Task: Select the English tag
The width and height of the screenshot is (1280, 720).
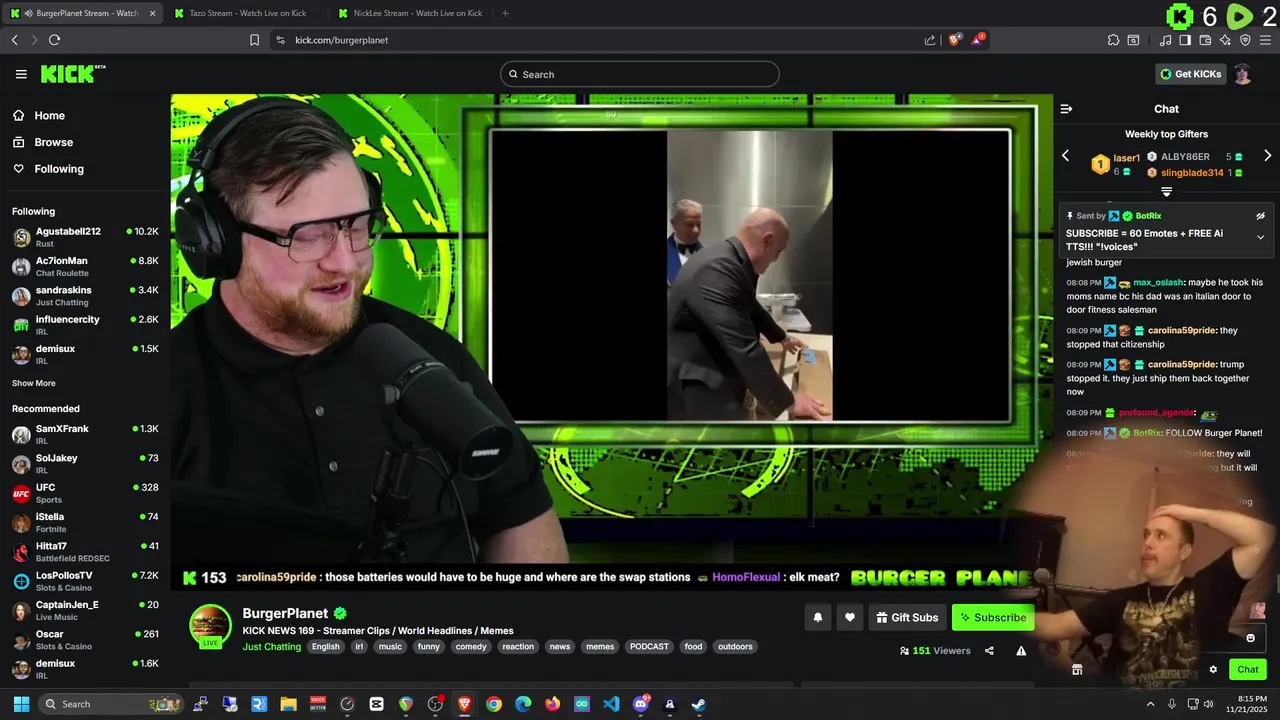Action: 326,647
